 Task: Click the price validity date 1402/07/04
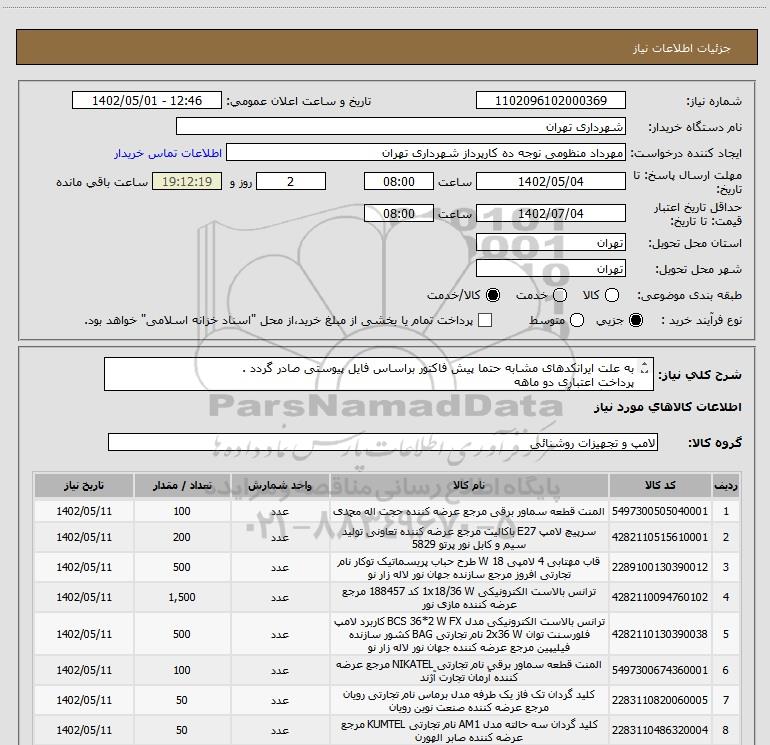coord(550,213)
